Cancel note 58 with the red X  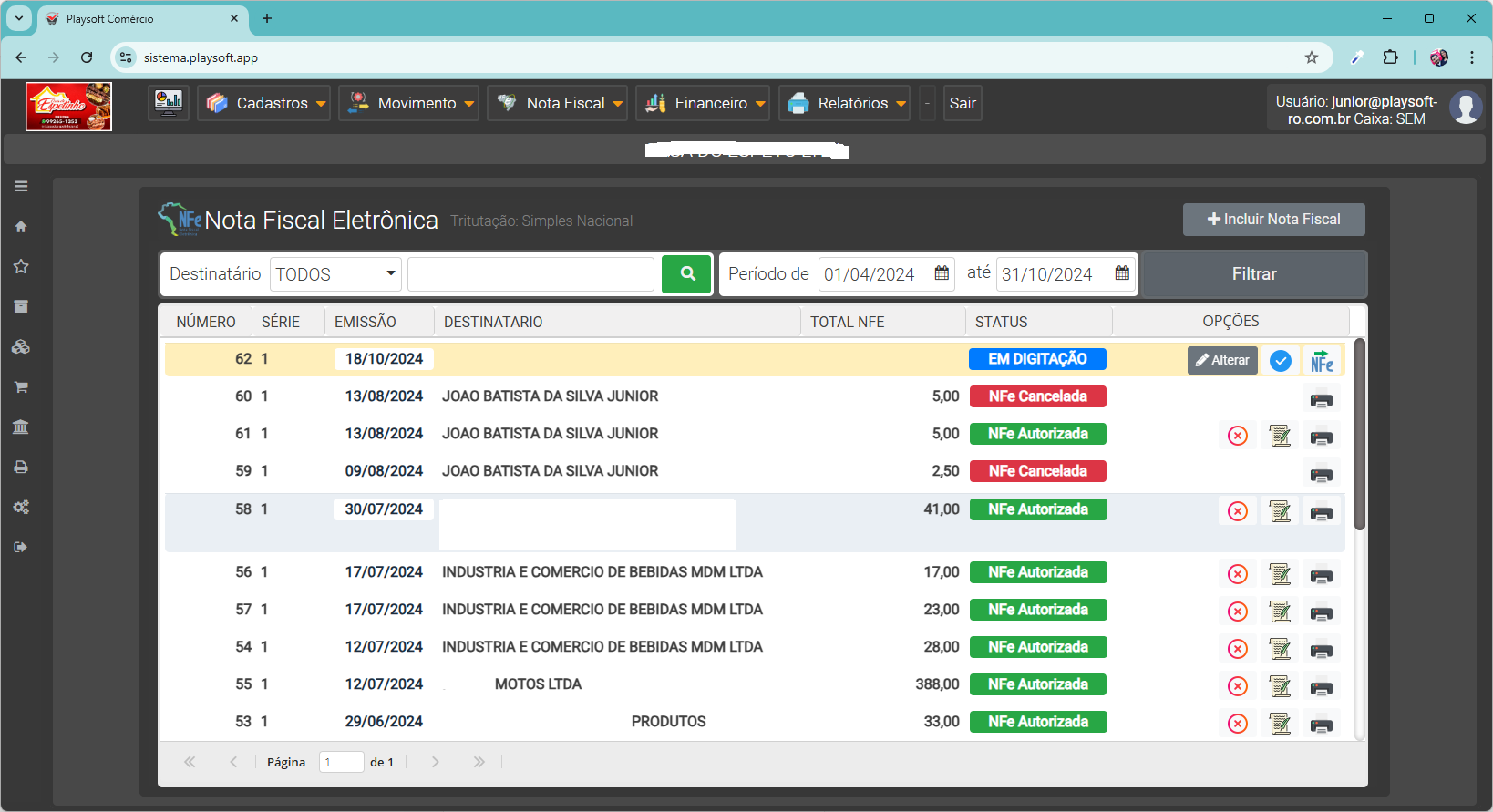point(1238,511)
